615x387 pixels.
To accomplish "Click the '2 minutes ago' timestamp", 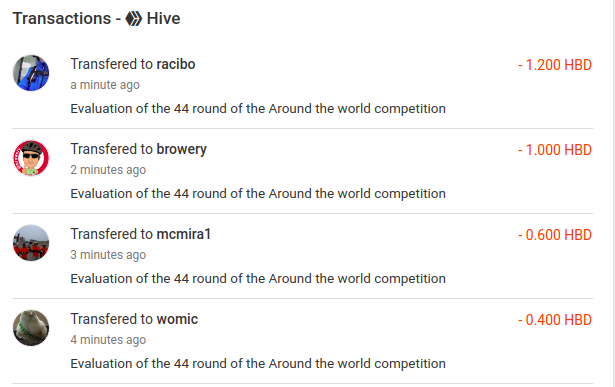I will [108, 170].
